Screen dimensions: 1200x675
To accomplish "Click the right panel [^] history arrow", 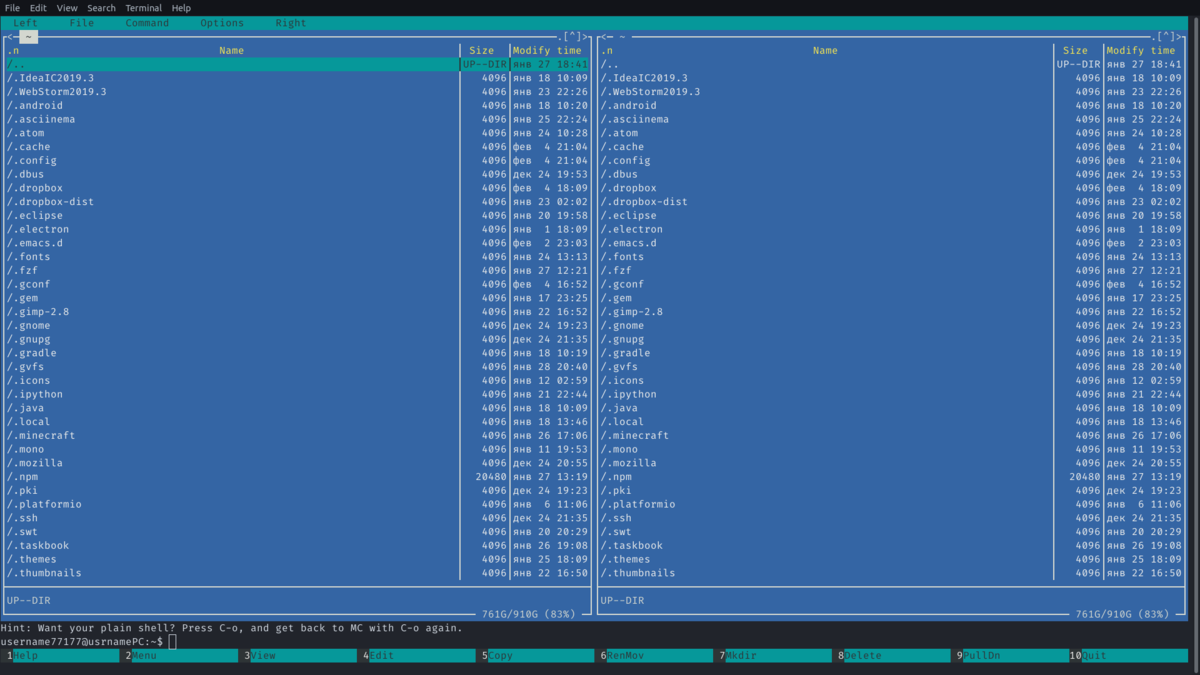I will click(1166, 37).
